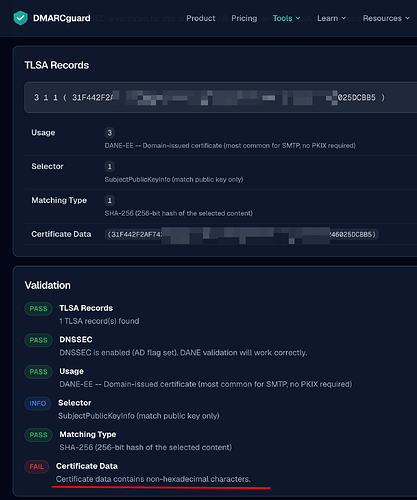417x500 pixels.
Task: Click the '1 TLSA record(s) found' text
Action: pyautogui.click(x=99, y=321)
